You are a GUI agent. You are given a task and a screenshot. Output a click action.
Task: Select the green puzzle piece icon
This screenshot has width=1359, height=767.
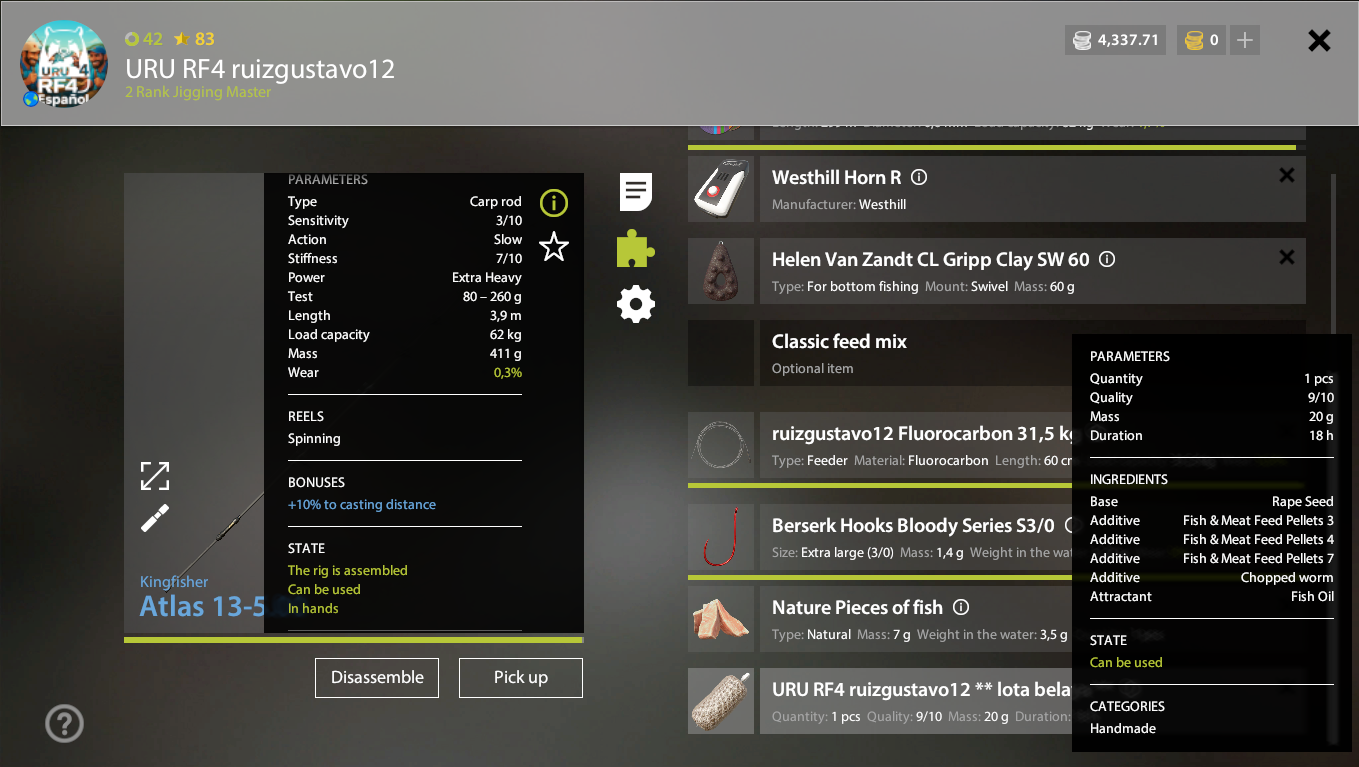(x=635, y=248)
